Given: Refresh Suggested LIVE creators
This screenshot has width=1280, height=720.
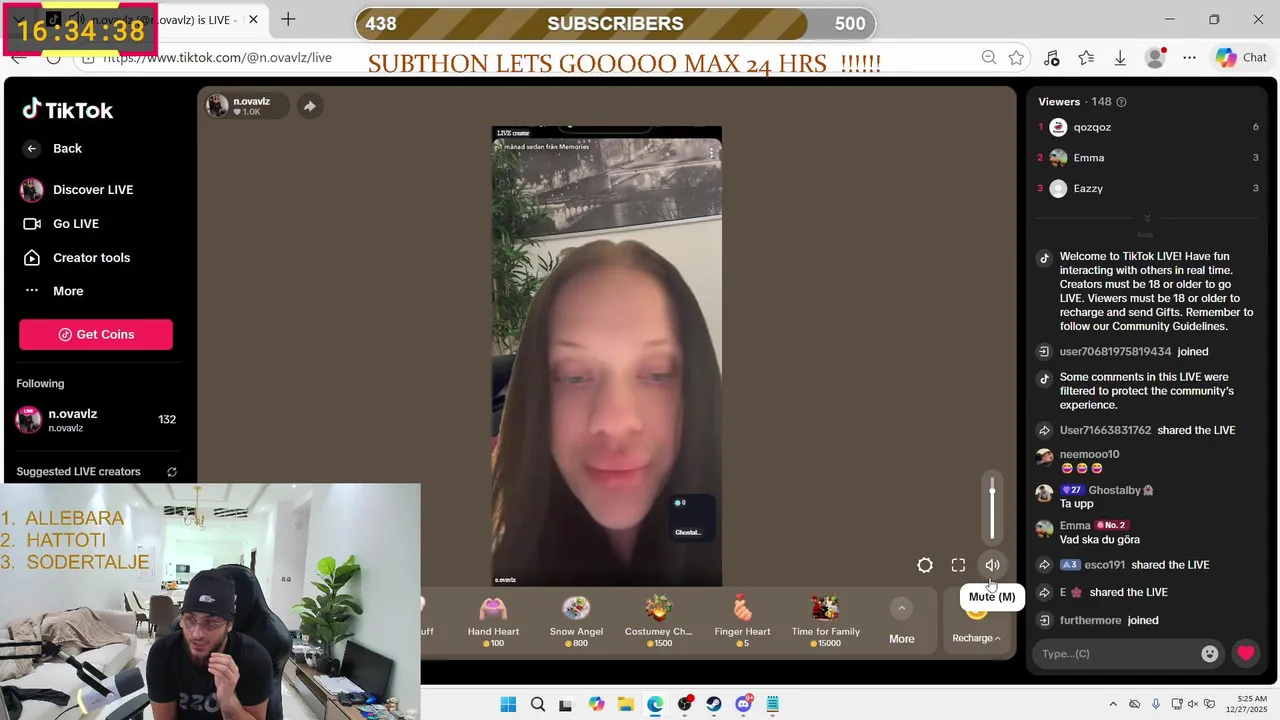Looking at the screenshot, I should pos(172,472).
